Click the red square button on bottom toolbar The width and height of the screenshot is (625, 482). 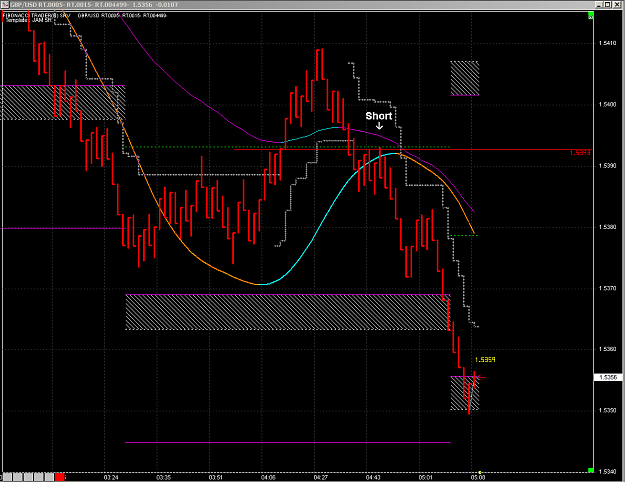tap(60, 477)
